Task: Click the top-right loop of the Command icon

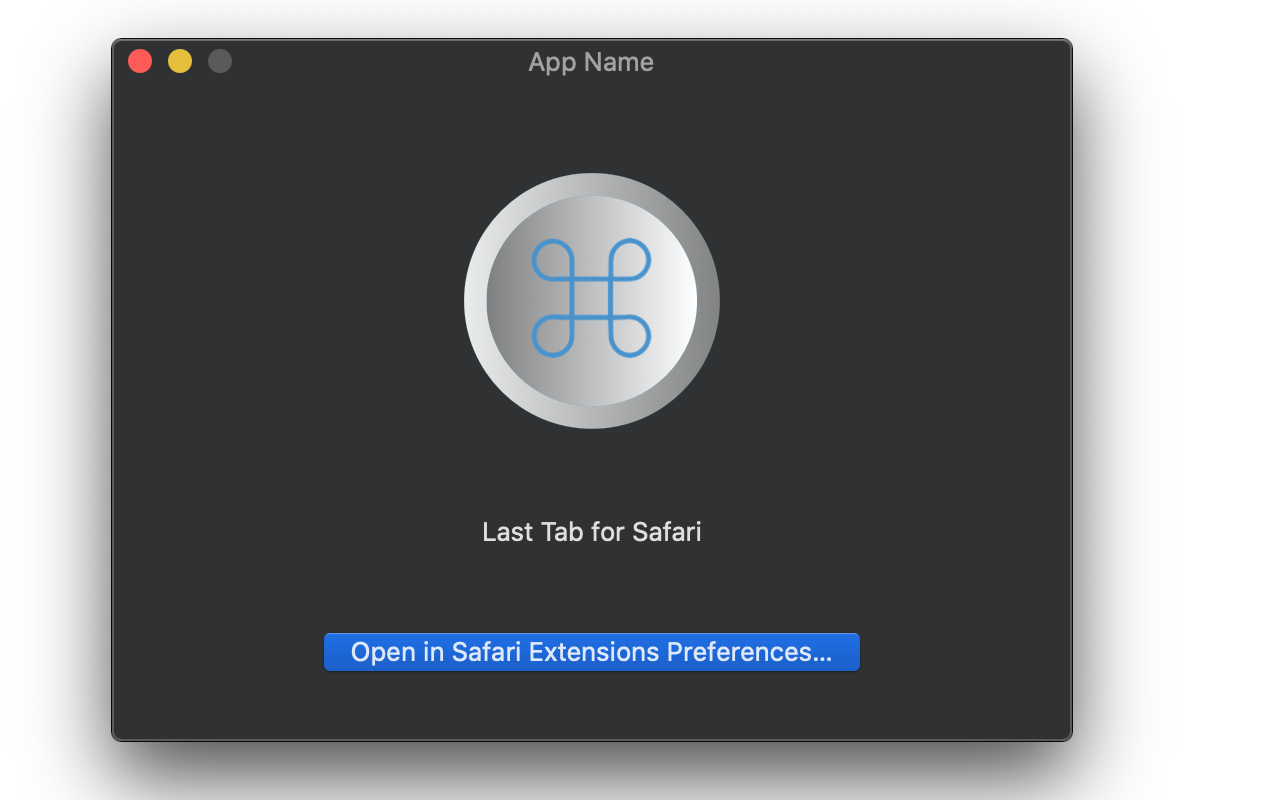Action: click(631, 260)
